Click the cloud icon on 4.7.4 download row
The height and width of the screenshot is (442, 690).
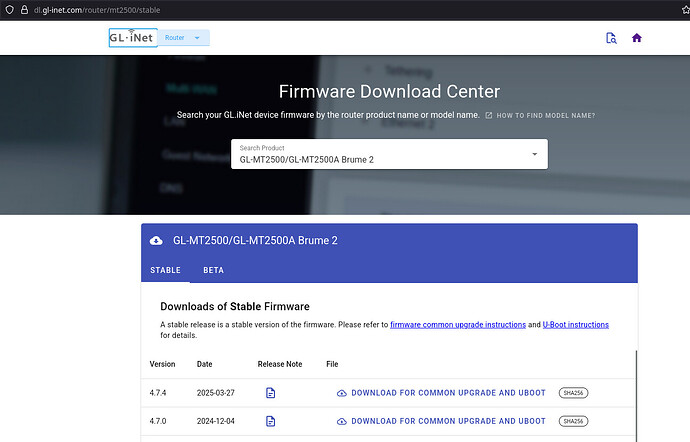(341, 393)
